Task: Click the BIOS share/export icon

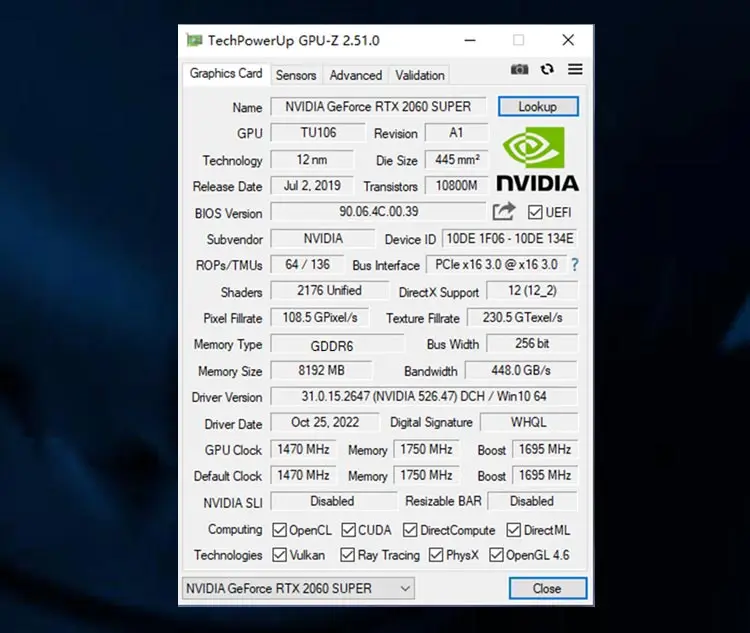Action: 504,211
